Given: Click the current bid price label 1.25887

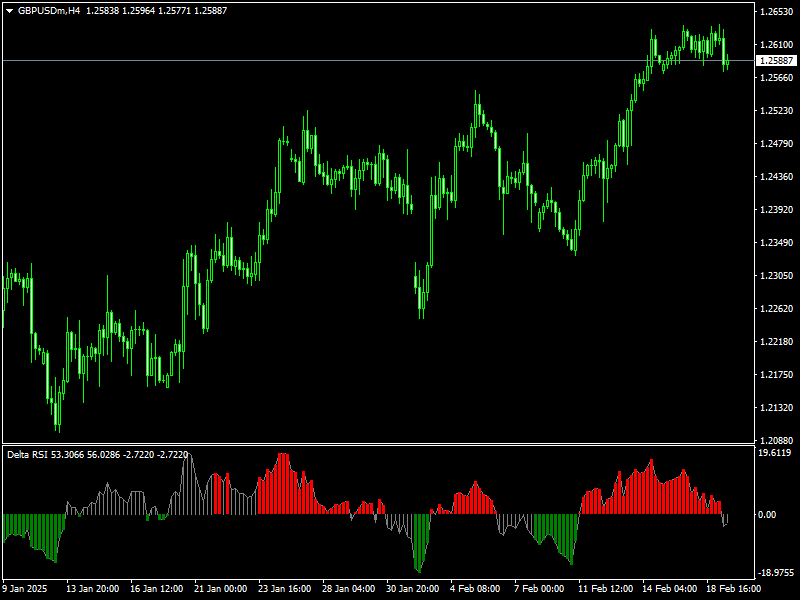Looking at the screenshot, I should (x=774, y=60).
